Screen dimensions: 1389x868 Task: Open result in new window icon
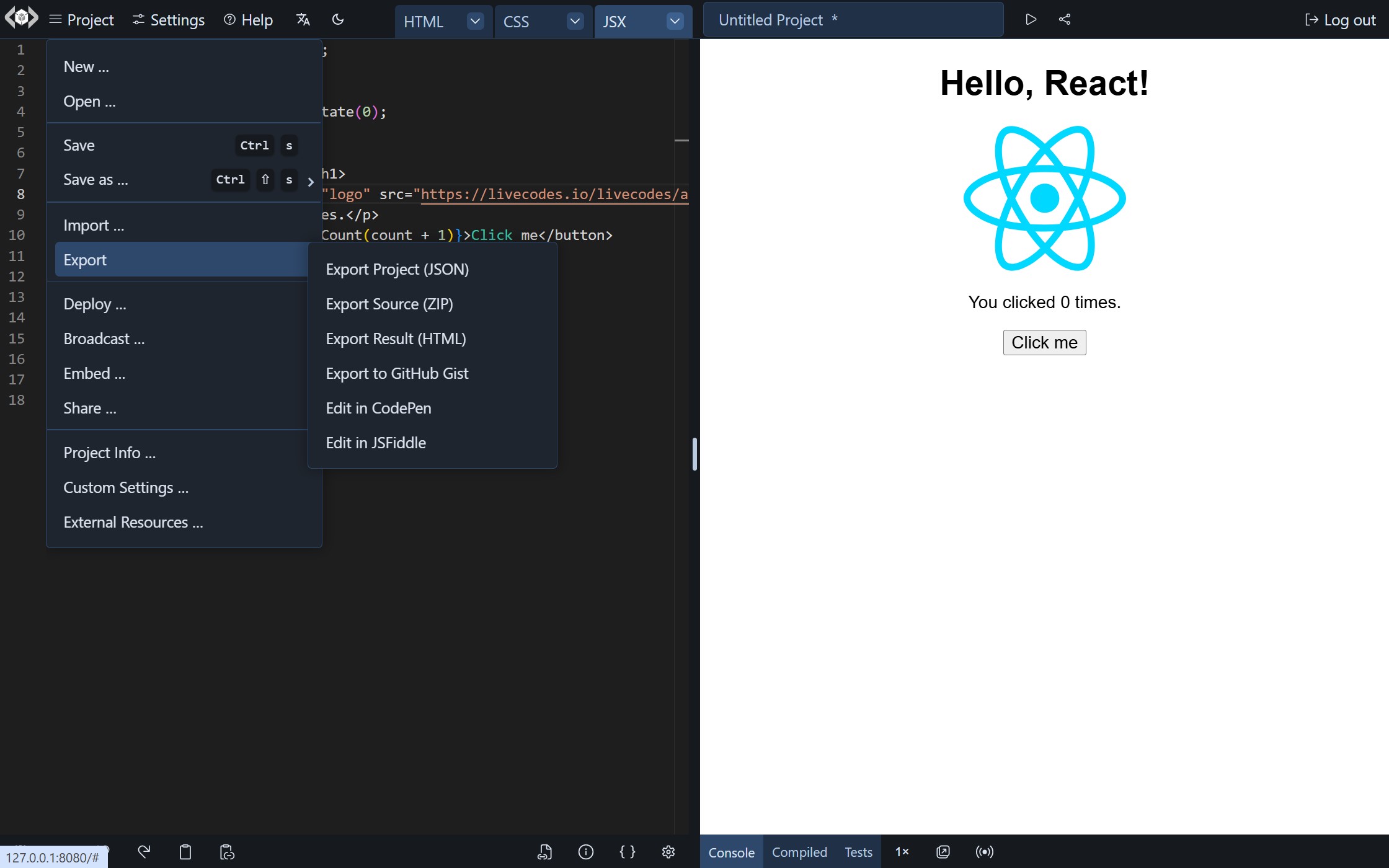point(943,851)
